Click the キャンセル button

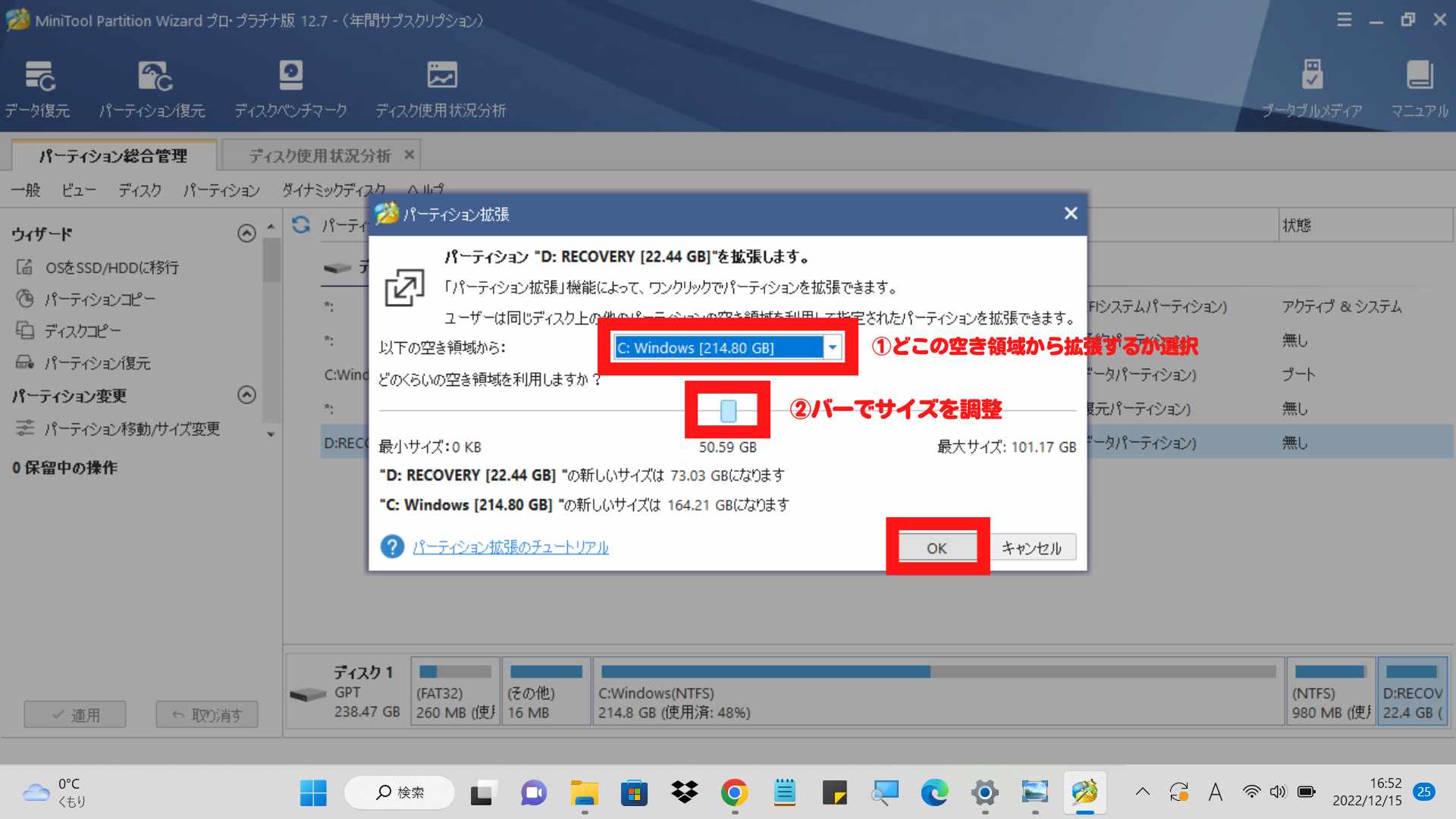point(1031,548)
